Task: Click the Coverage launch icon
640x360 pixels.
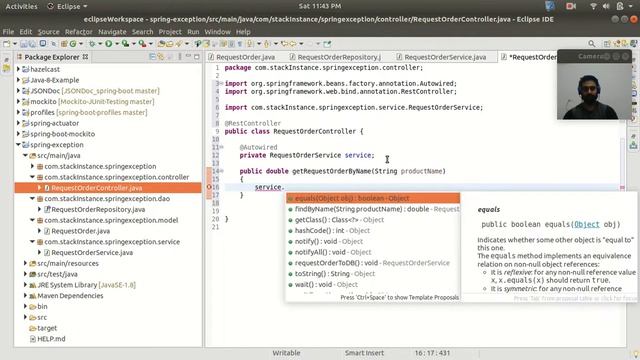Action: (125, 44)
